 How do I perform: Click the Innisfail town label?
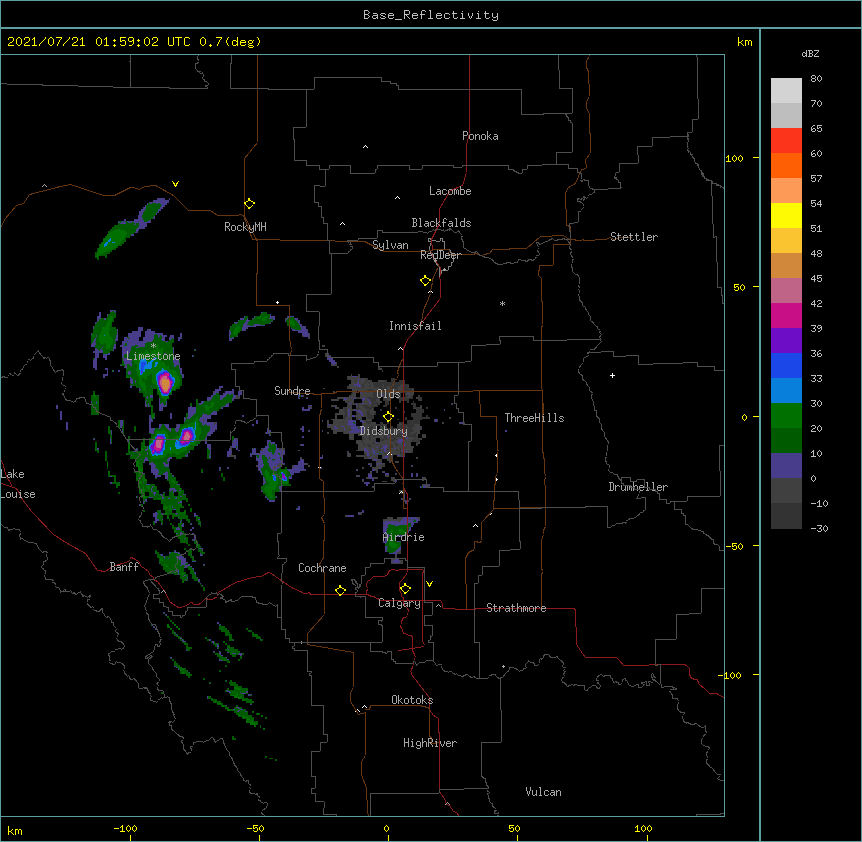coord(415,326)
